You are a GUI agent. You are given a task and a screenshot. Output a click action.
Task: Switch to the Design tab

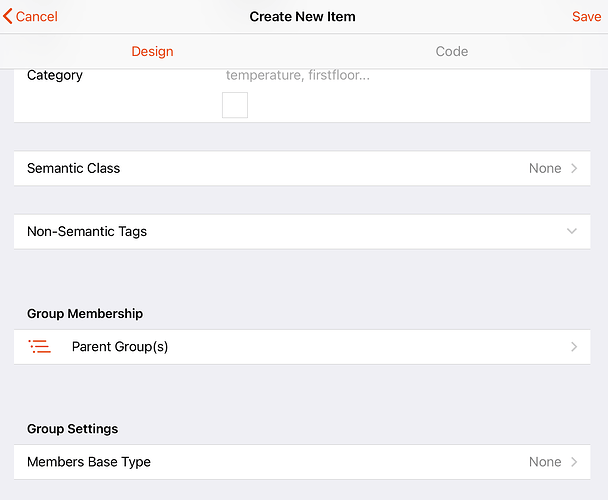point(152,51)
